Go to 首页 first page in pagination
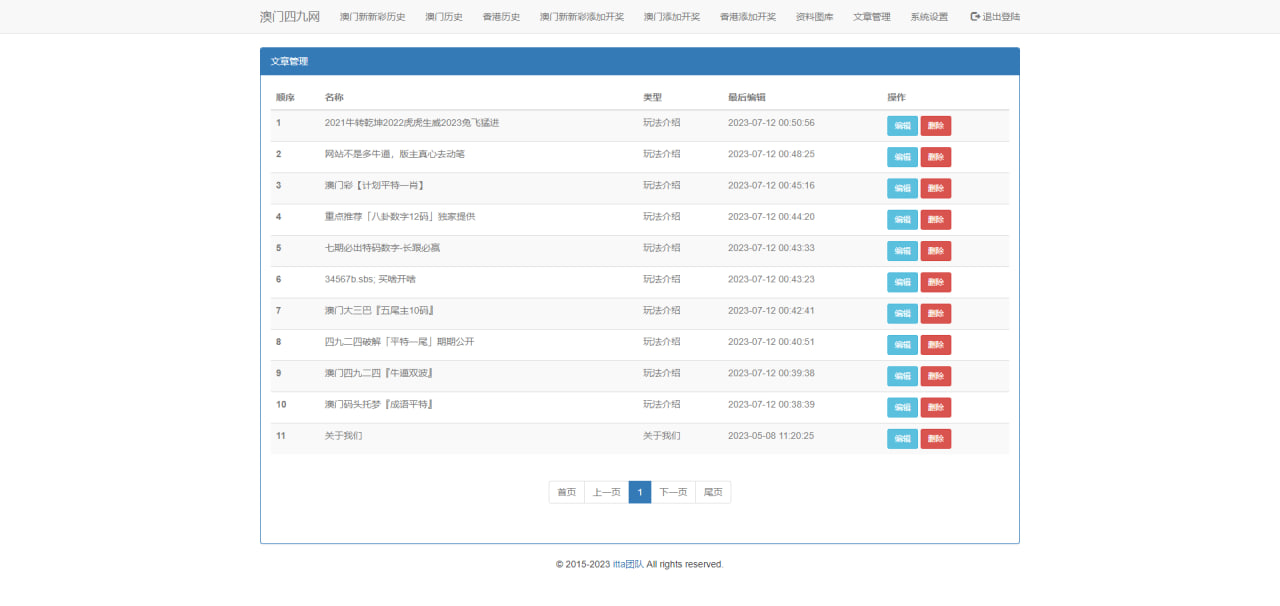This screenshot has width=1280, height=606. [x=567, y=492]
